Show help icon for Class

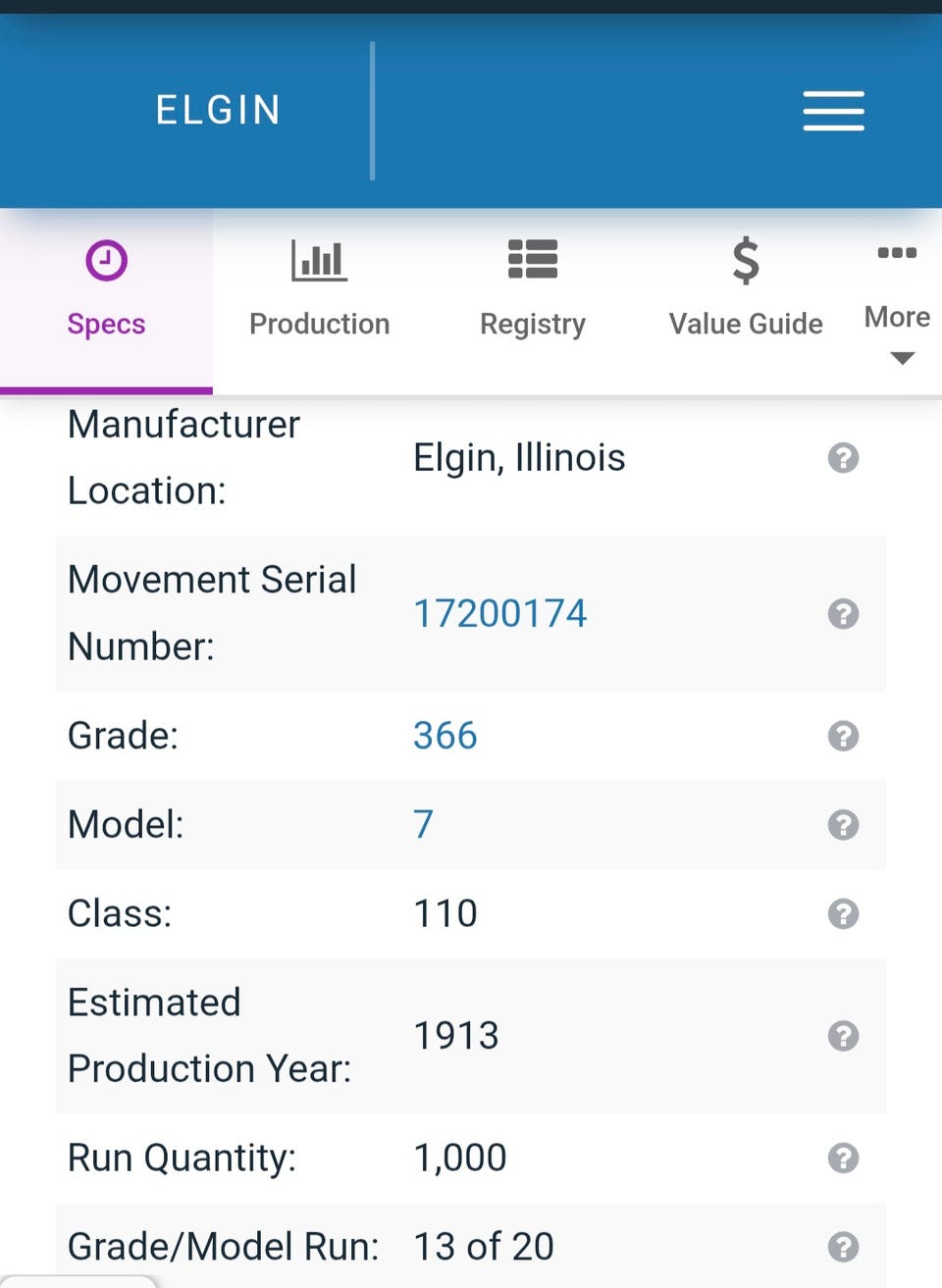point(843,914)
